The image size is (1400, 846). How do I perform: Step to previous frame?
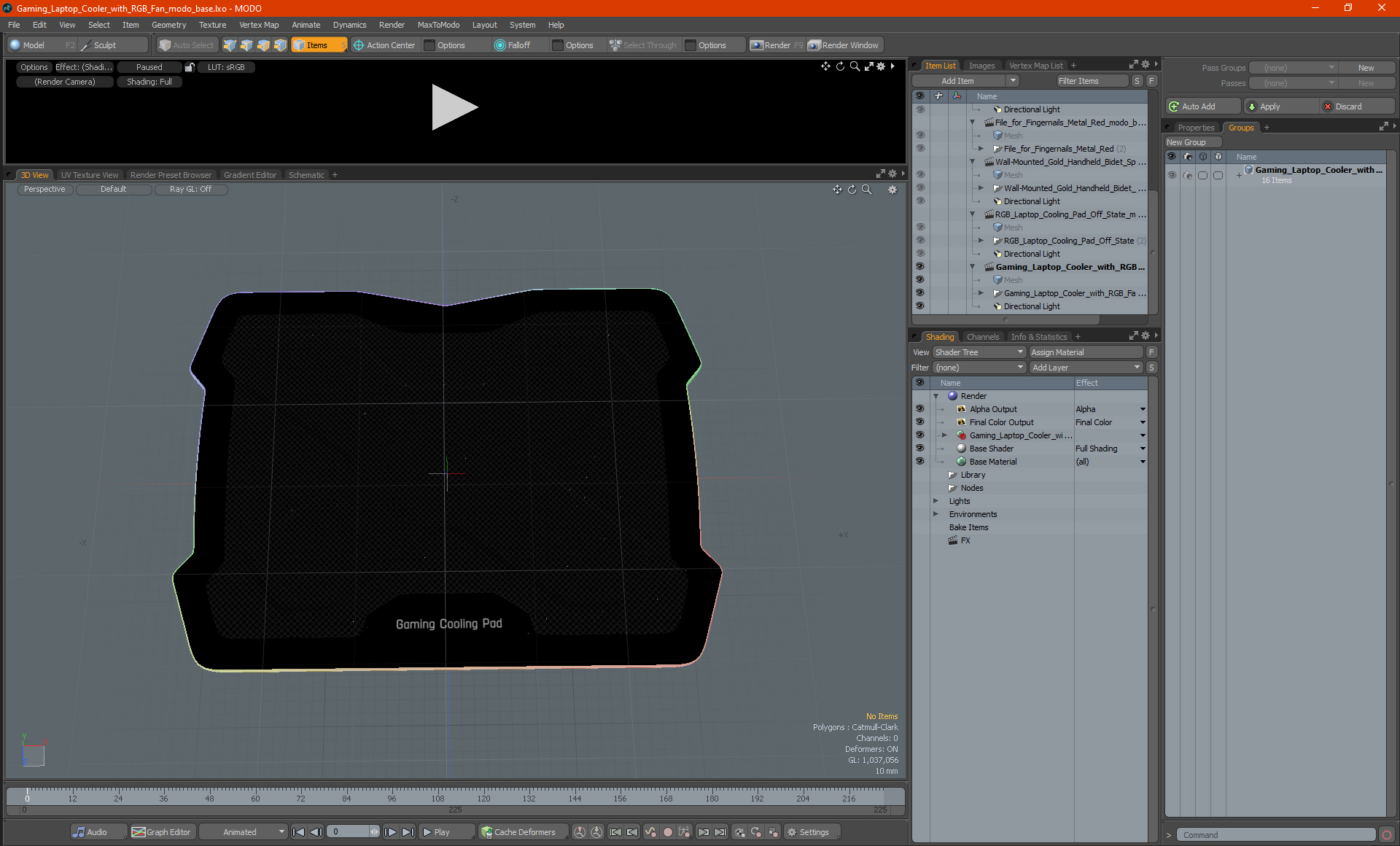316,832
